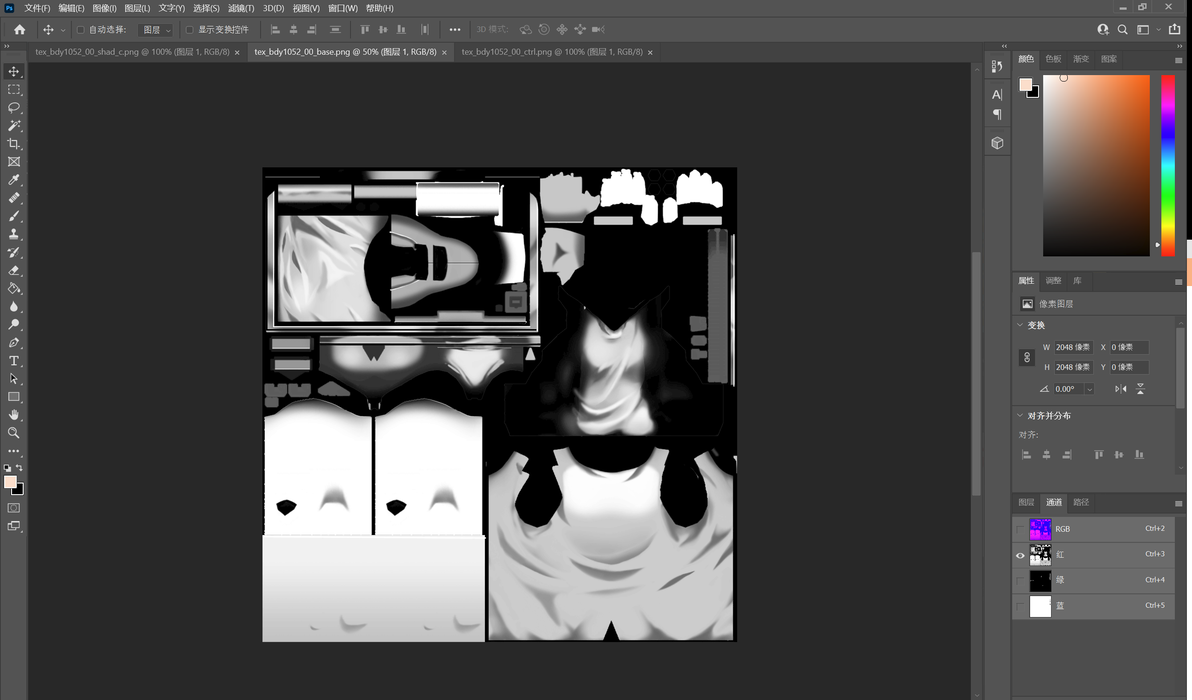1192x700 pixels.
Task: Click the W width input field
Action: click(x=1073, y=347)
